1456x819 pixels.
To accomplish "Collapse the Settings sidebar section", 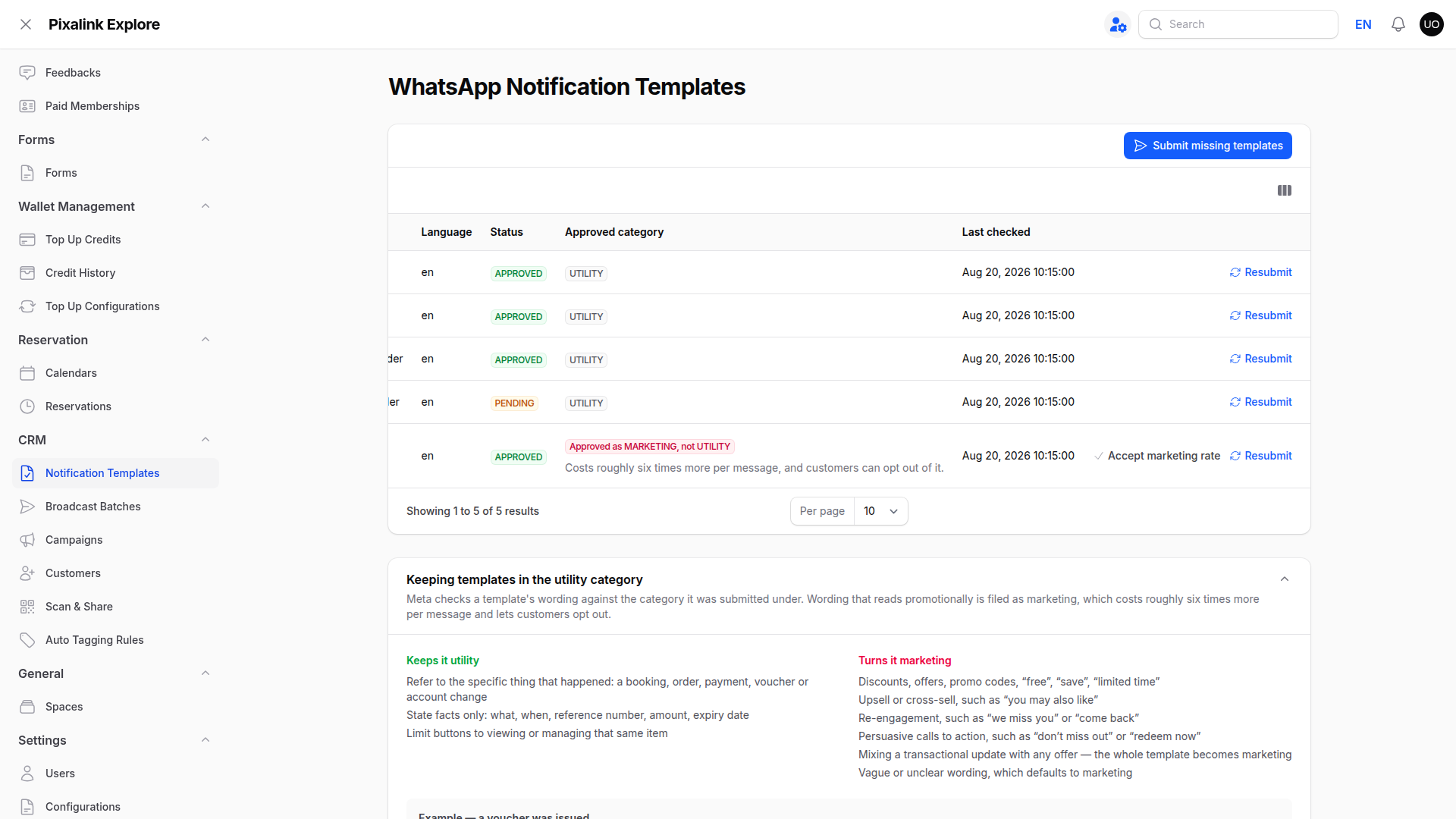I will [206, 740].
